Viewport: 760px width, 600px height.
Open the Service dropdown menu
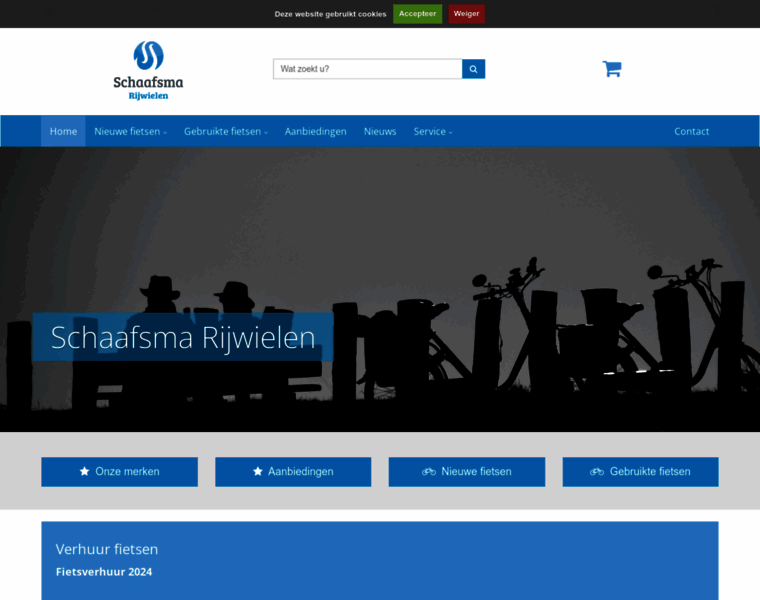[432, 131]
